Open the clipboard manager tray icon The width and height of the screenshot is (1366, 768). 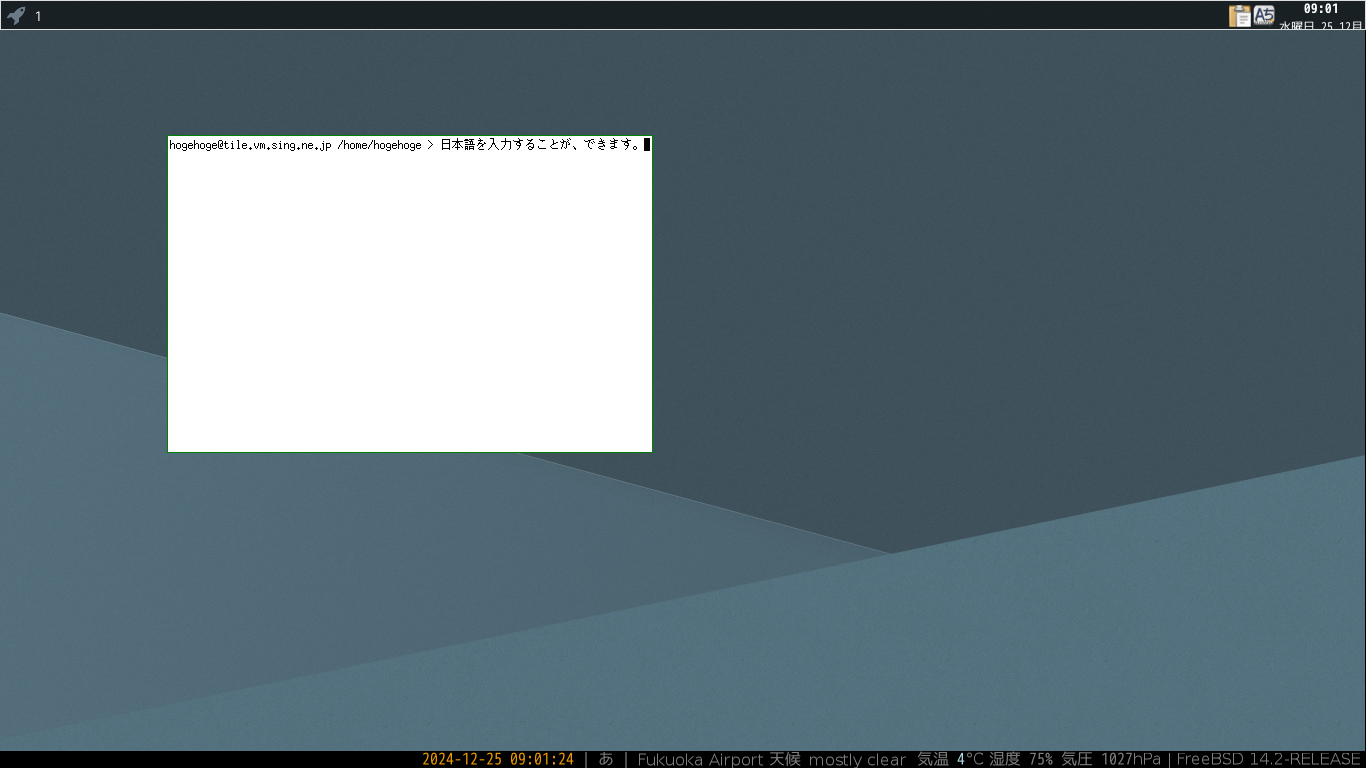point(1240,16)
